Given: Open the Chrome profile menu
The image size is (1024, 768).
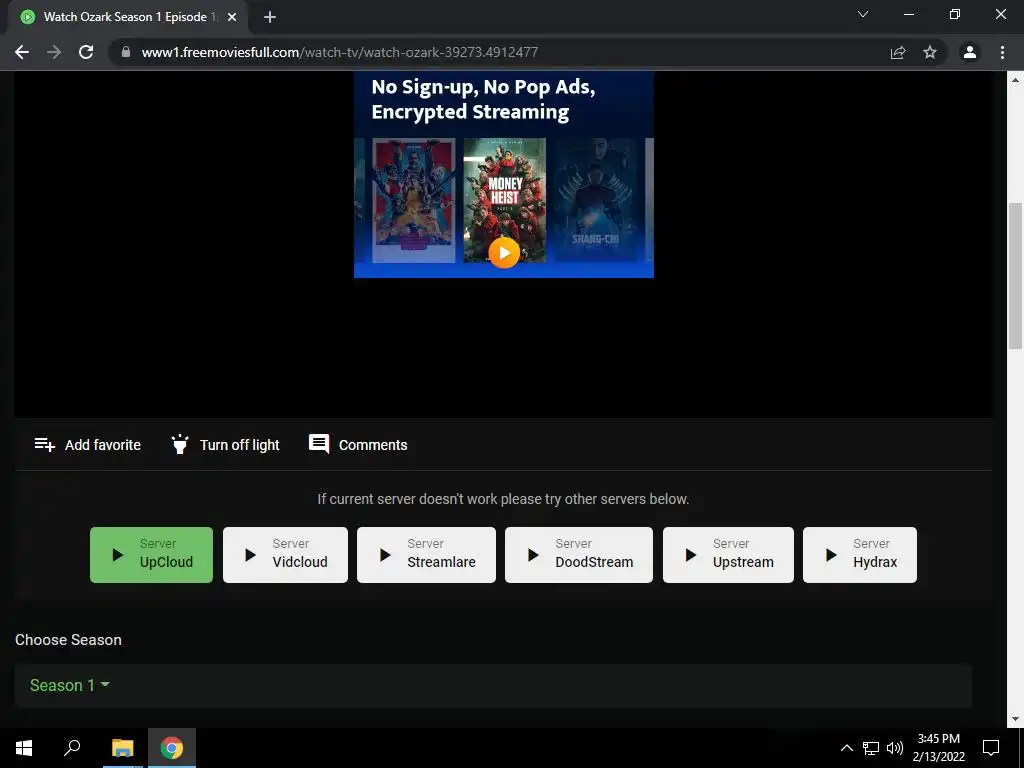Looking at the screenshot, I should click(x=970, y=52).
